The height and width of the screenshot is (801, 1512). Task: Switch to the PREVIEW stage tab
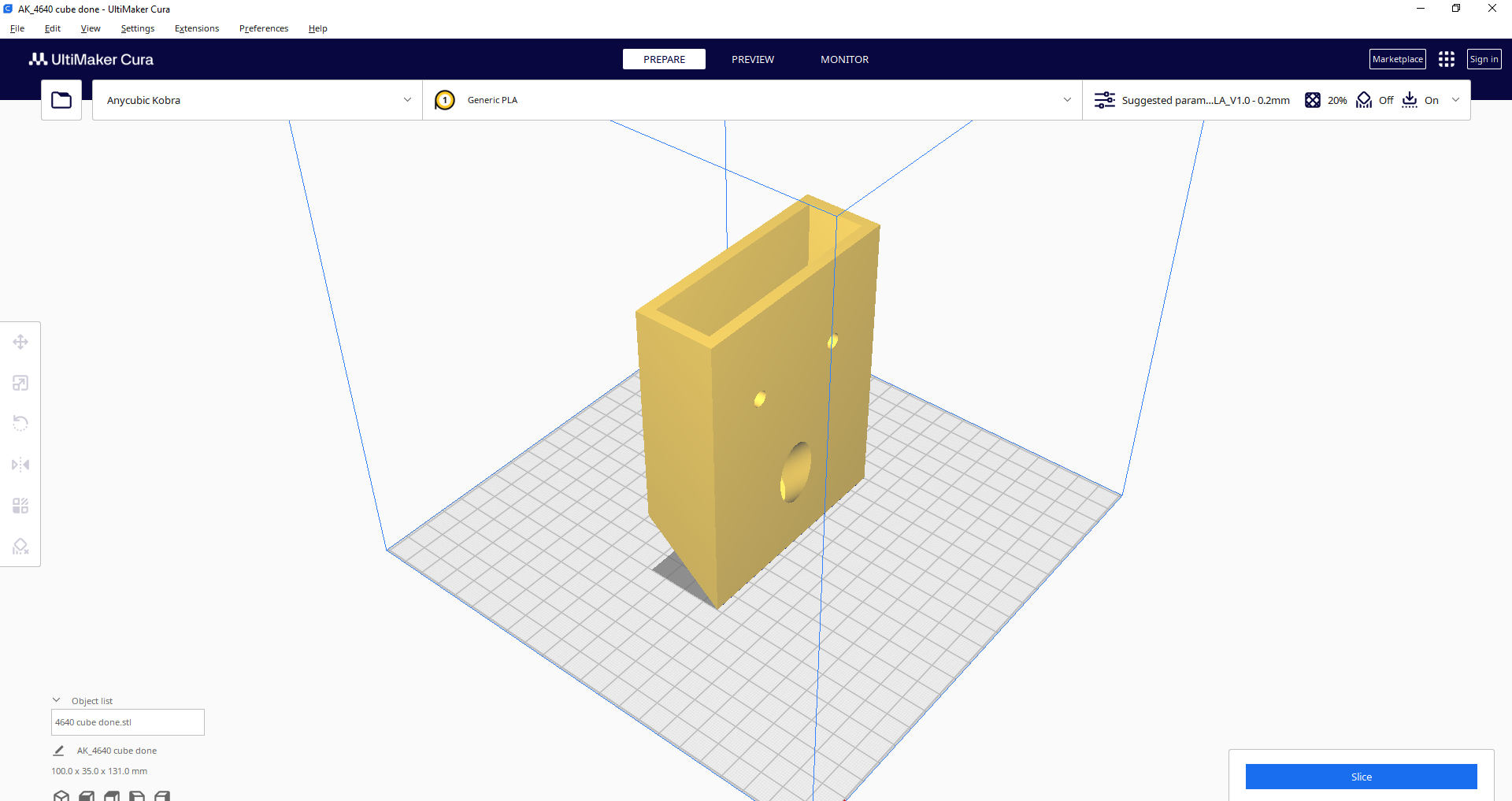click(x=753, y=59)
